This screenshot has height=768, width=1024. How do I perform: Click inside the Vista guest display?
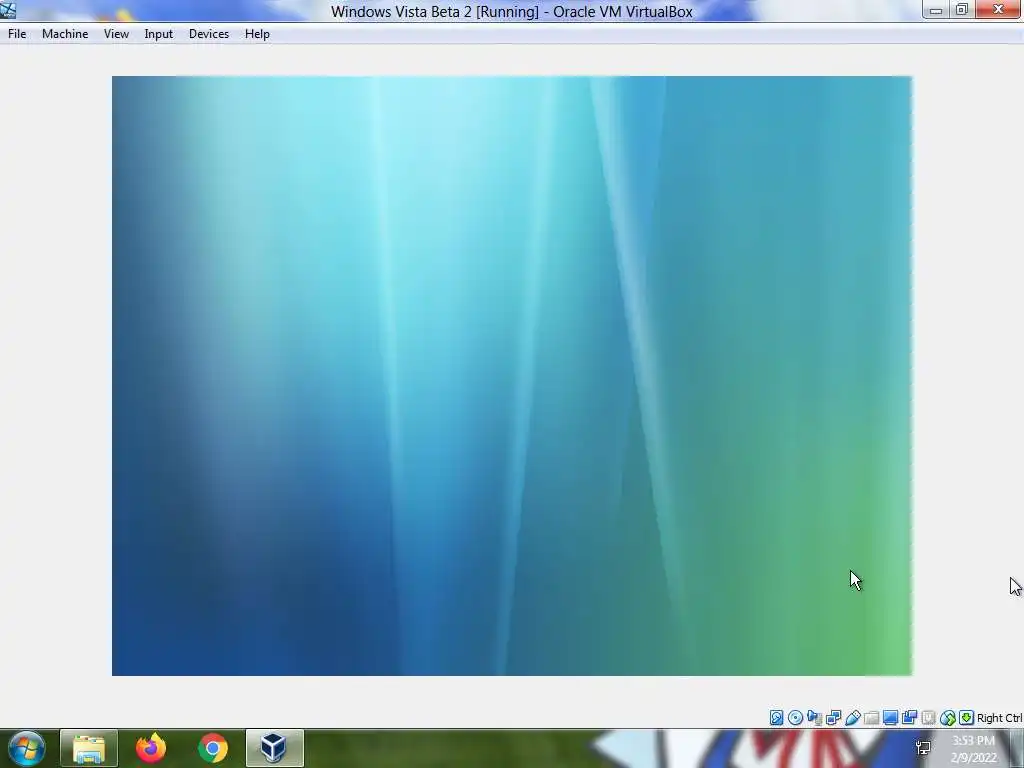[512, 376]
